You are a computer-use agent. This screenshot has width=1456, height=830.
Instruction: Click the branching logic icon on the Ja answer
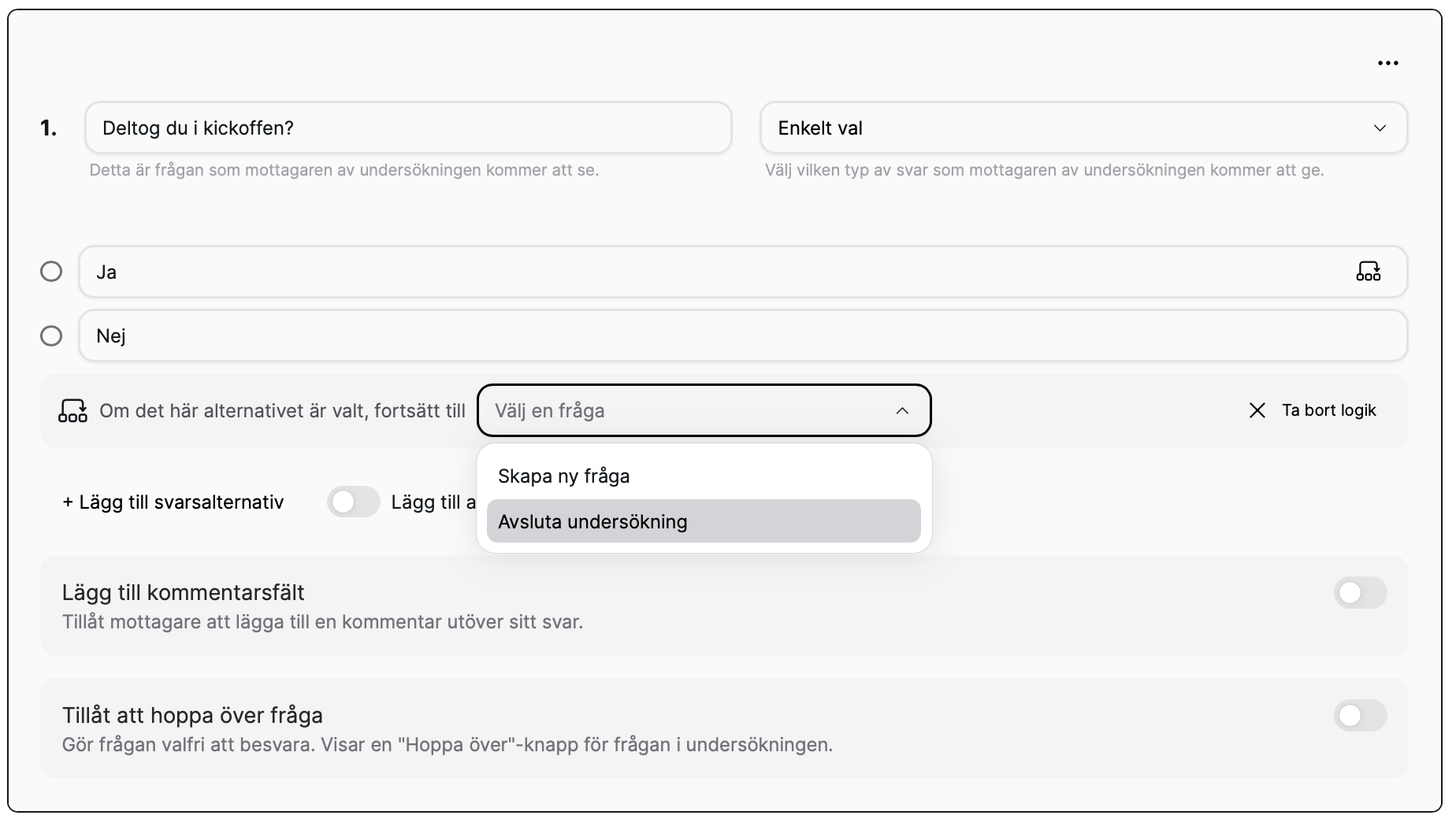(x=1369, y=272)
